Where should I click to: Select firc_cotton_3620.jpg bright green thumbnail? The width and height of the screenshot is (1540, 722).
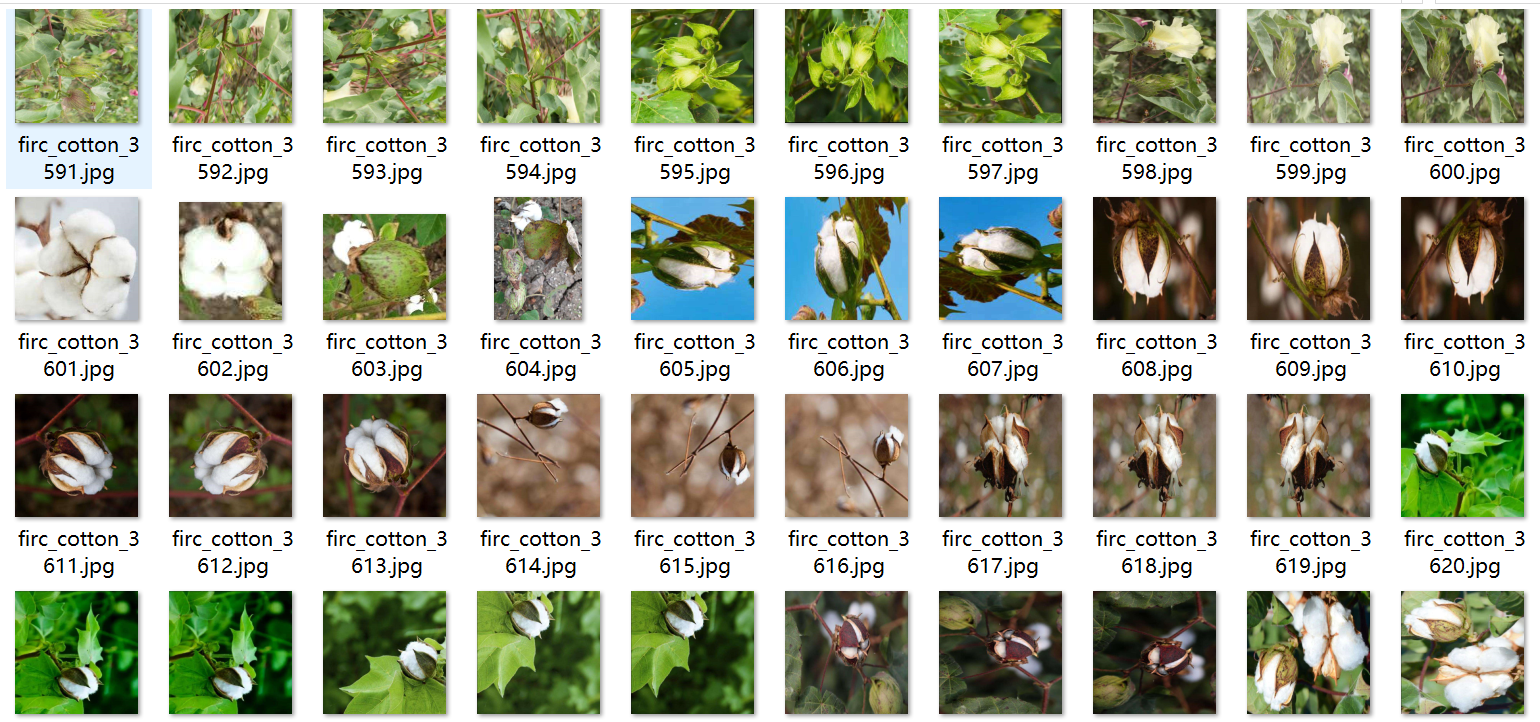coord(1463,455)
